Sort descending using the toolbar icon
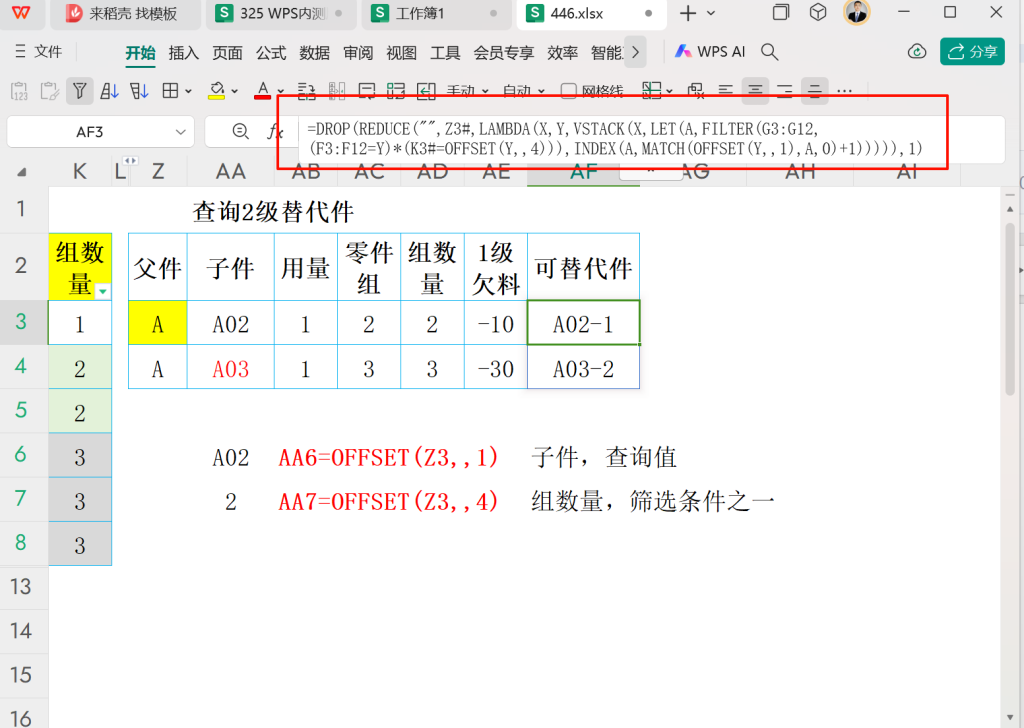The height and width of the screenshot is (728, 1024). 139,91
